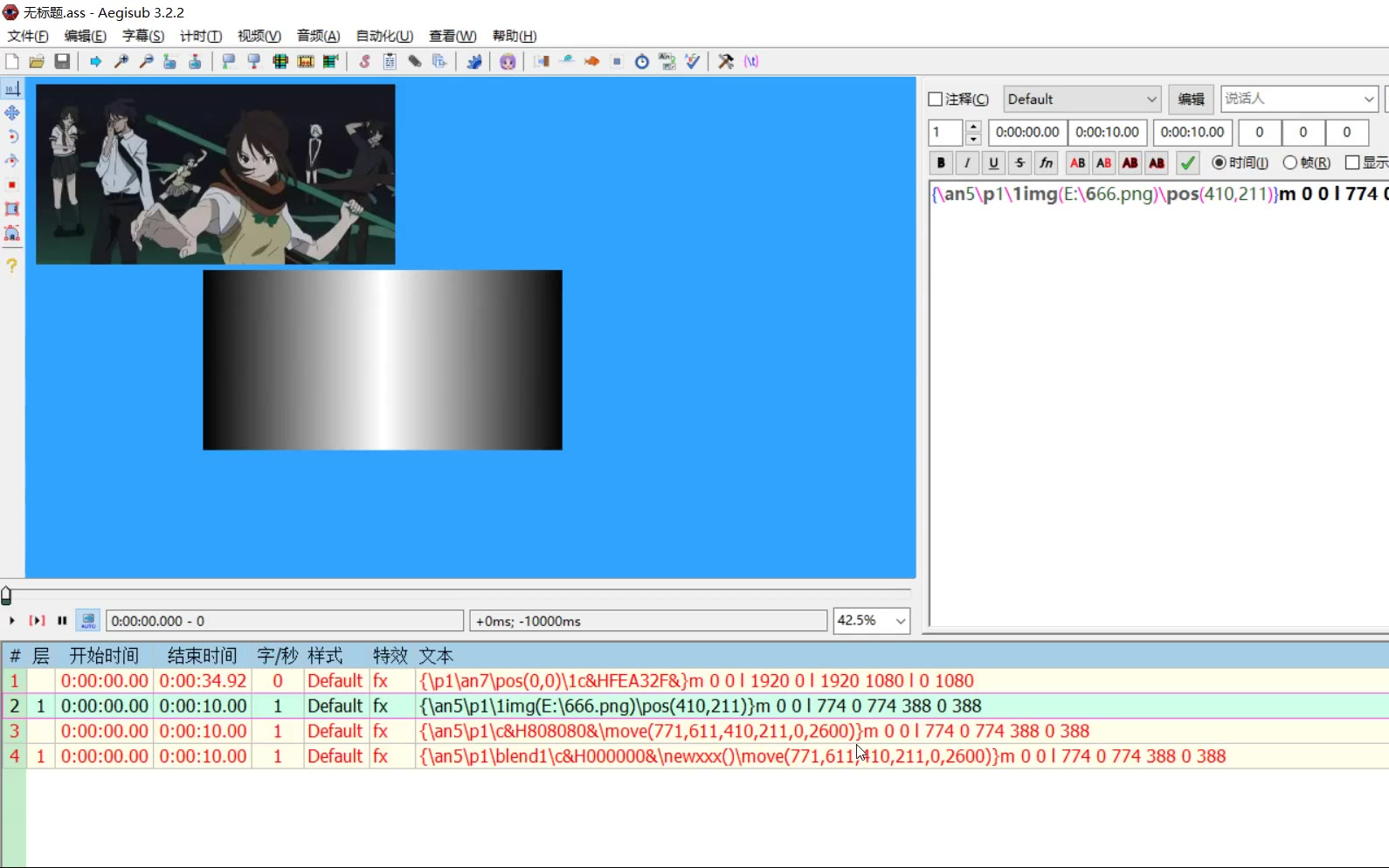Screen dimensions: 1389x868
Task: Click the start time field 0:00:00.00
Action: point(1027,132)
